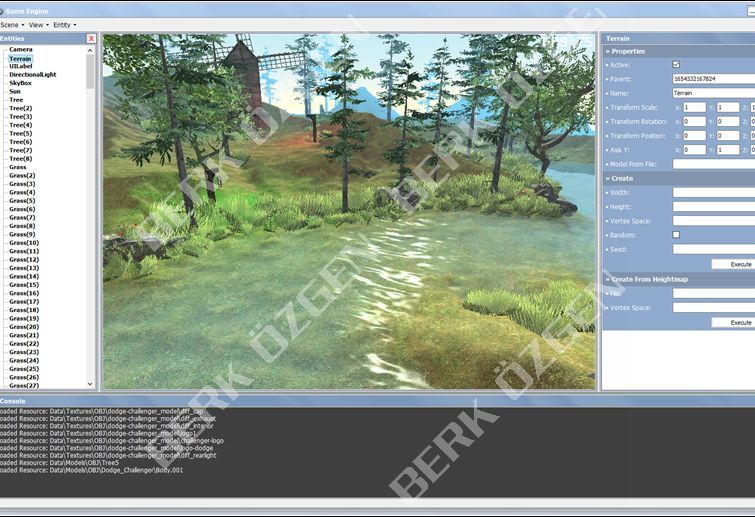The image size is (755, 517).
Task: Click Transform Rotation Y field
Action: (x=728, y=121)
